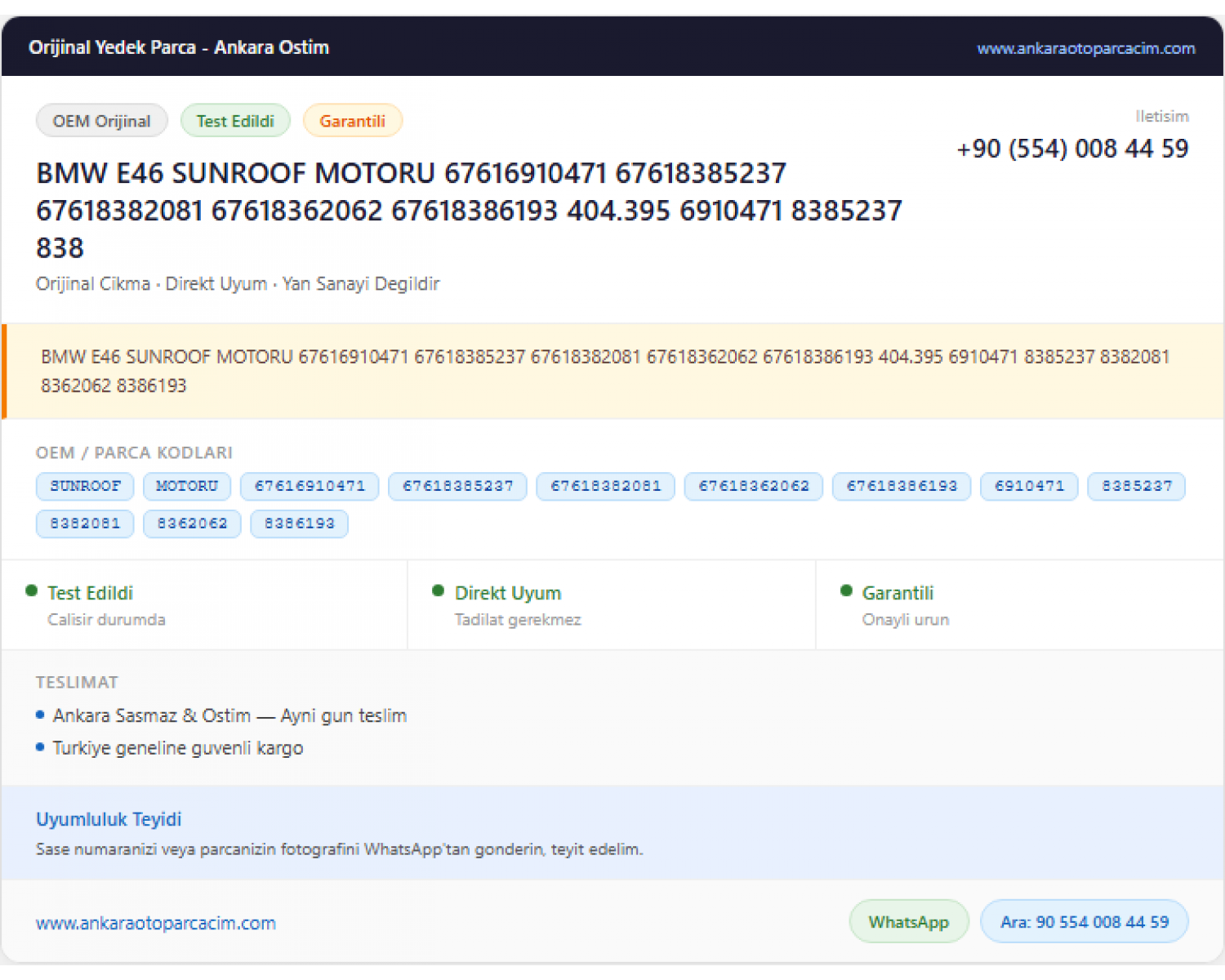This screenshot has width=1225, height=980.
Task: Click the green dot beside Garantili feature
Action: click(x=846, y=590)
